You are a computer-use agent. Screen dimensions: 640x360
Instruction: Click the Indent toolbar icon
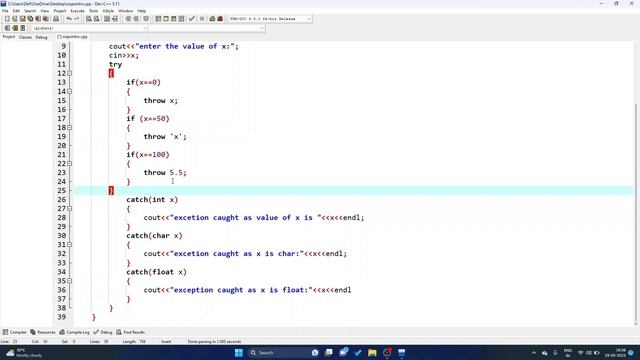tap(128, 19)
